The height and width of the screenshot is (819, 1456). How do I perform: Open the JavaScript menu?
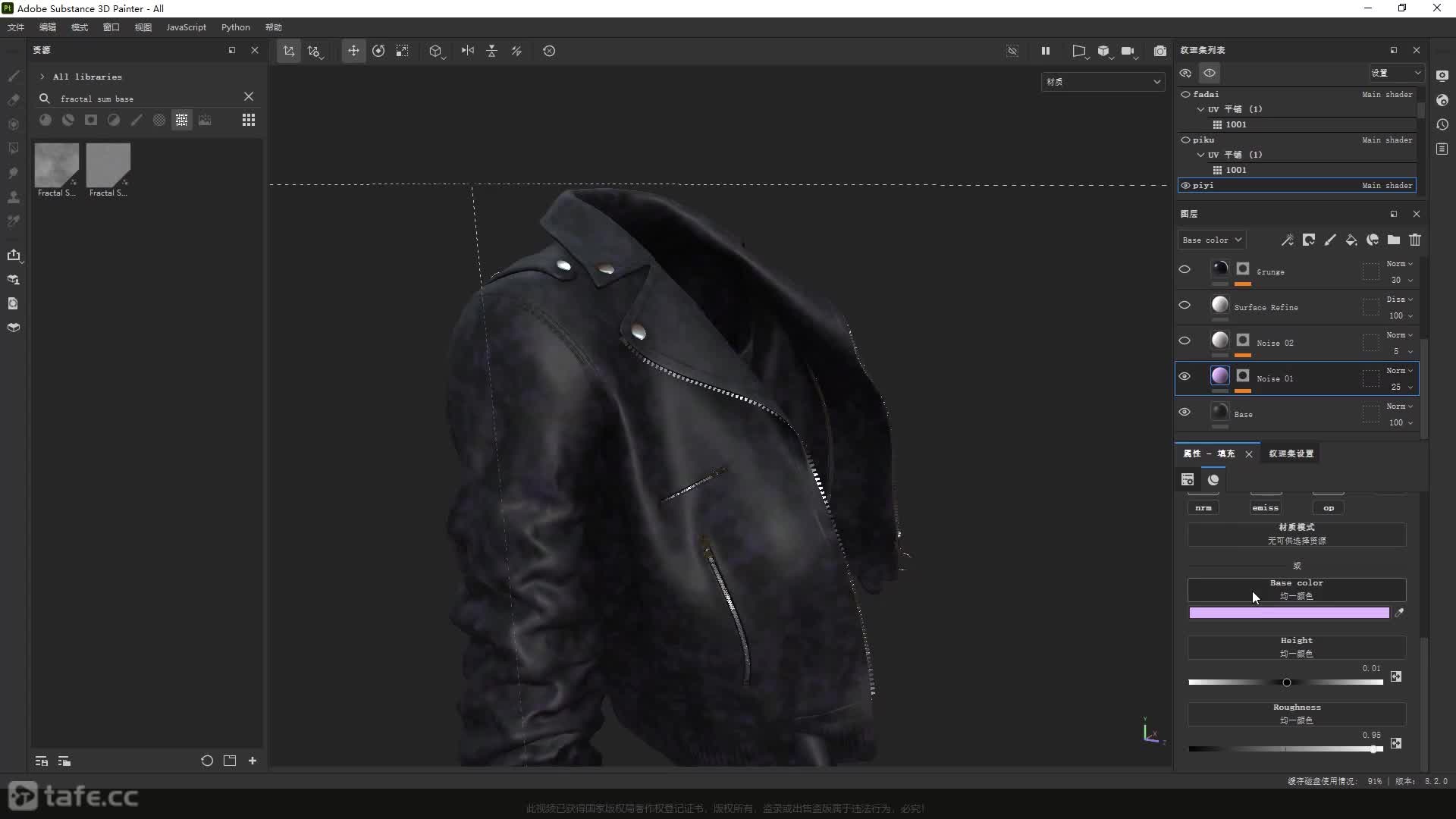[186, 27]
